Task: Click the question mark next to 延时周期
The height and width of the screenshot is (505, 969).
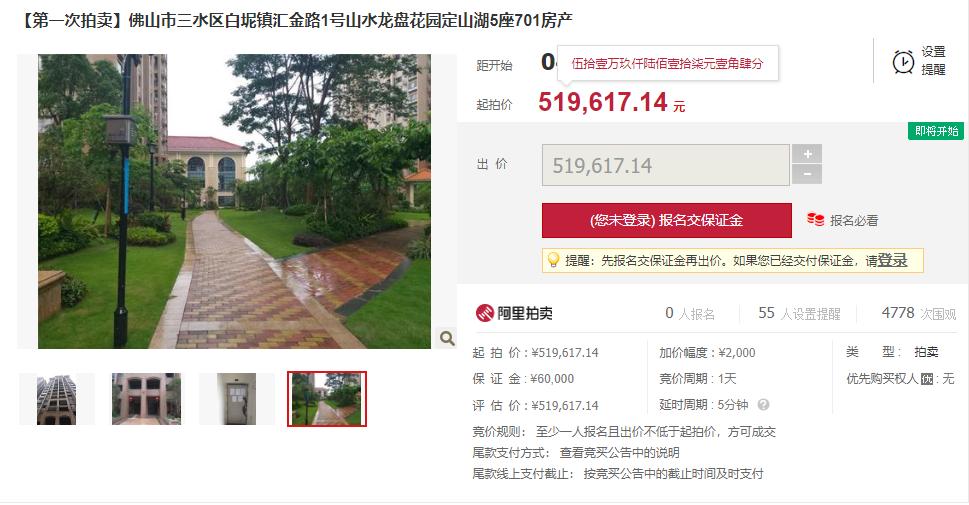Action: 763,405
